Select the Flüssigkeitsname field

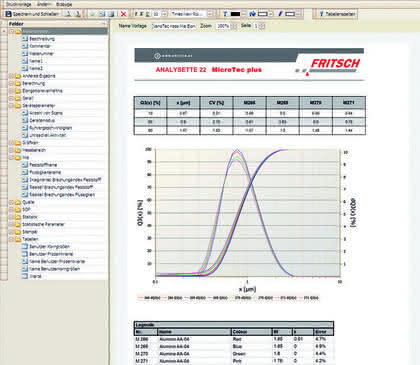click(x=45, y=172)
